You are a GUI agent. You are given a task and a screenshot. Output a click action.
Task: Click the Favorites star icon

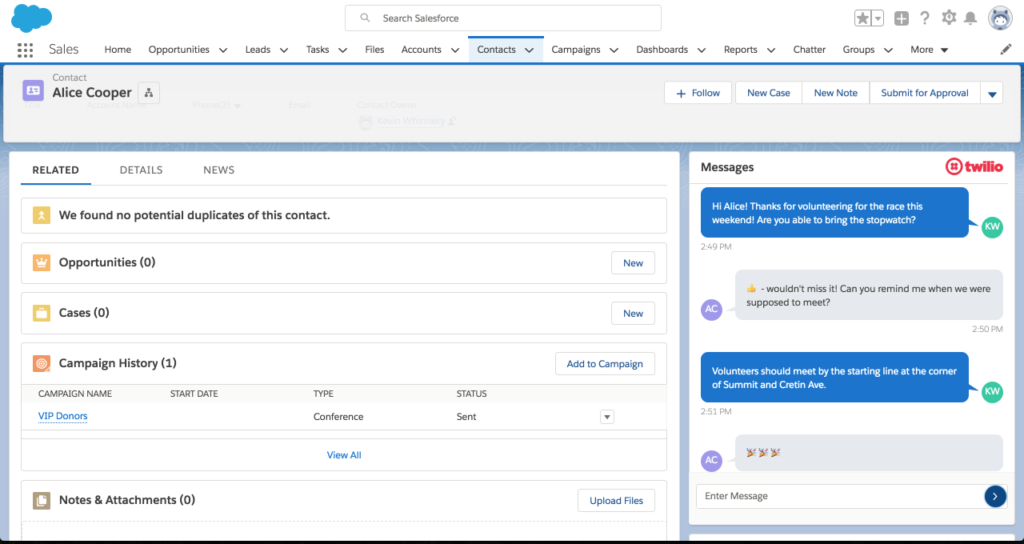click(863, 18)
